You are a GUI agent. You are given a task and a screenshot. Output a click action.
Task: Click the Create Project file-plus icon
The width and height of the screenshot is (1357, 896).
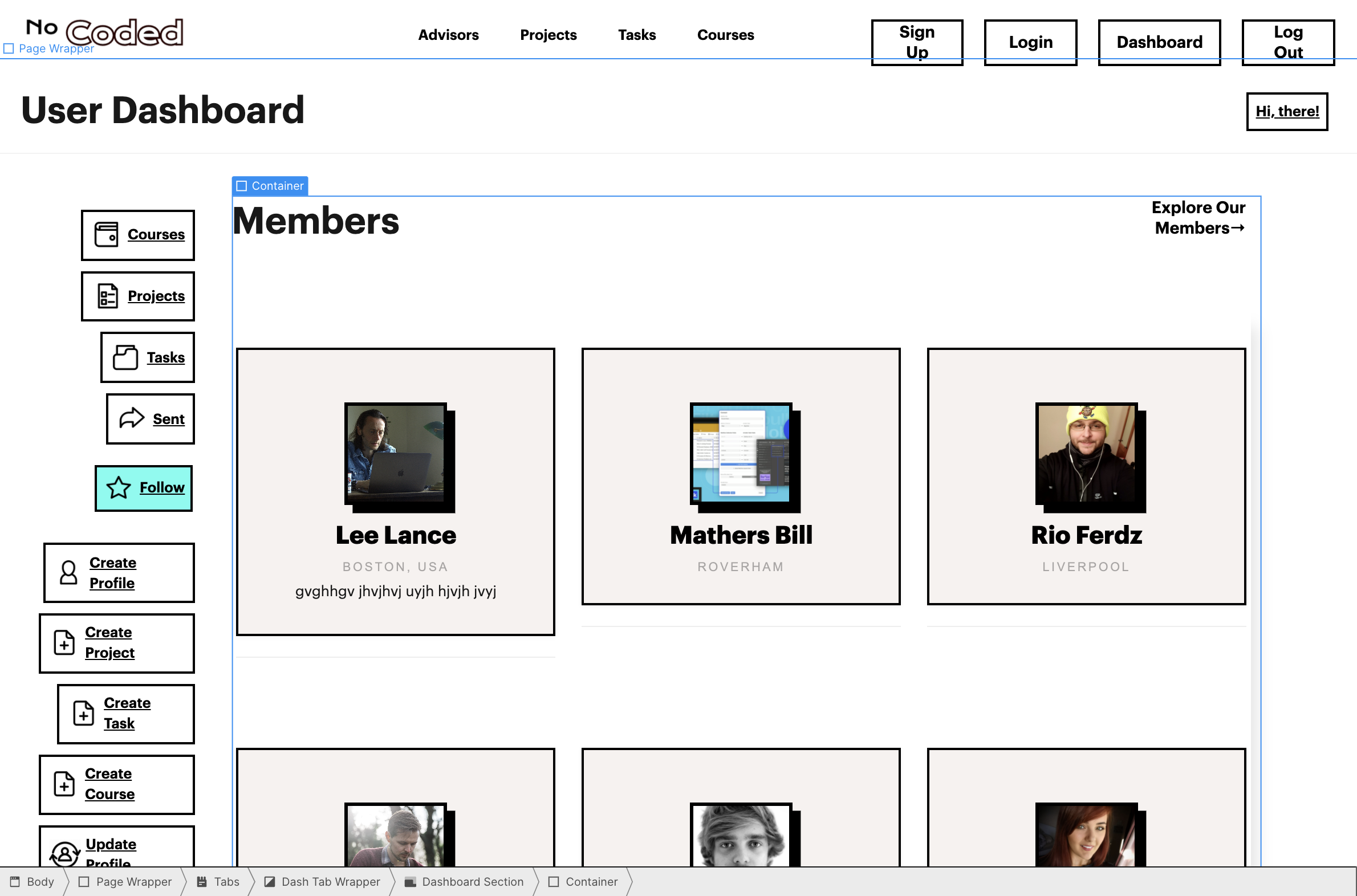[x=64, y=643]
